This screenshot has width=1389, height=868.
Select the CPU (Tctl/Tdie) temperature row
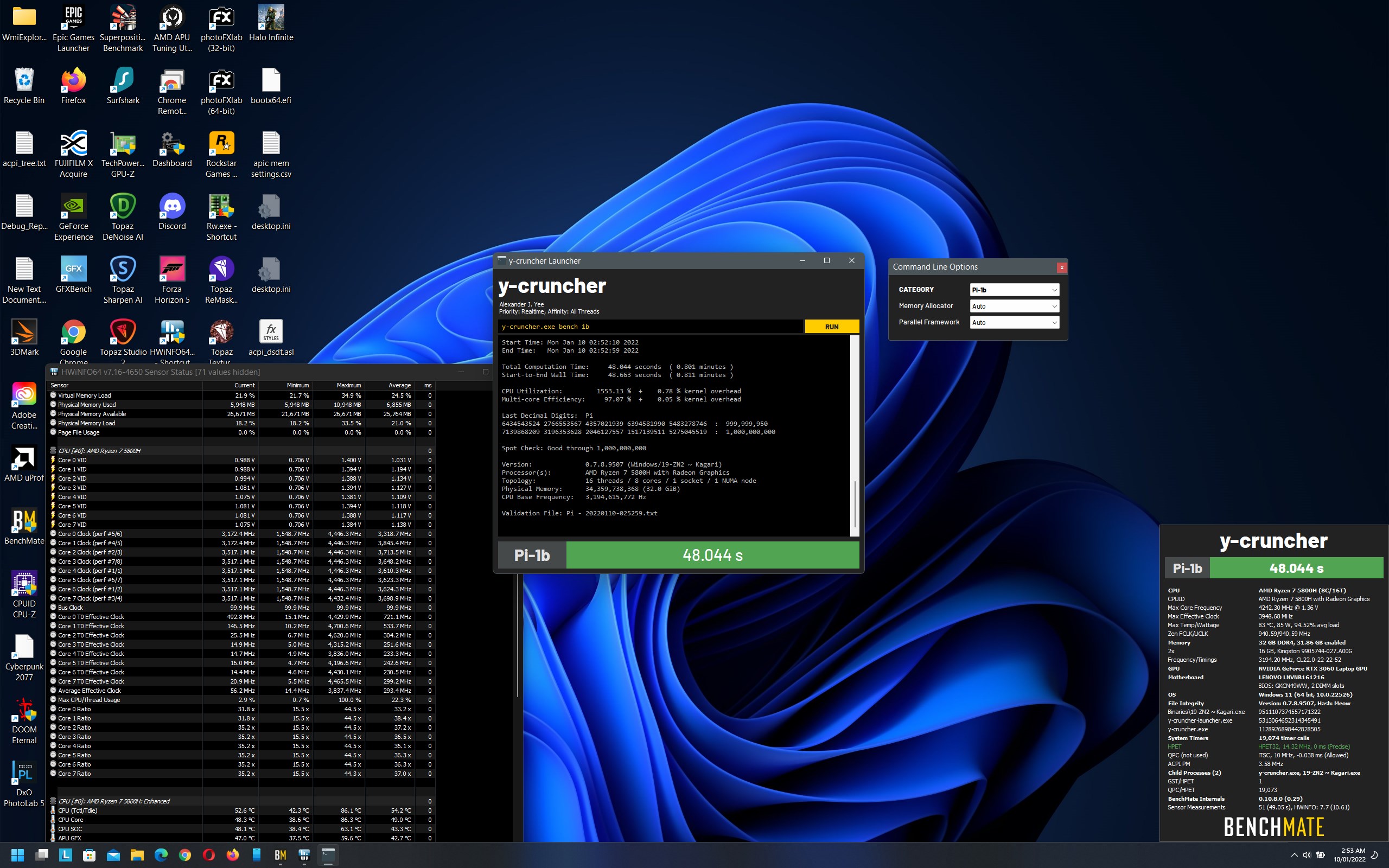[x=241, y=810]
